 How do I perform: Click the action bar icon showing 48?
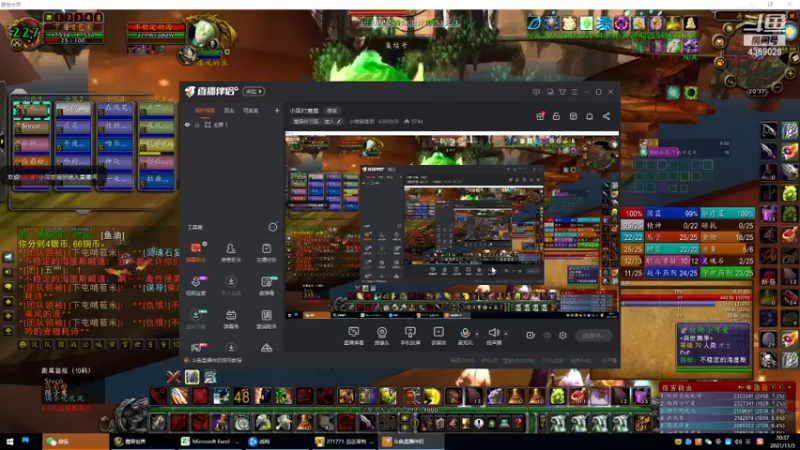pos(242,396)
